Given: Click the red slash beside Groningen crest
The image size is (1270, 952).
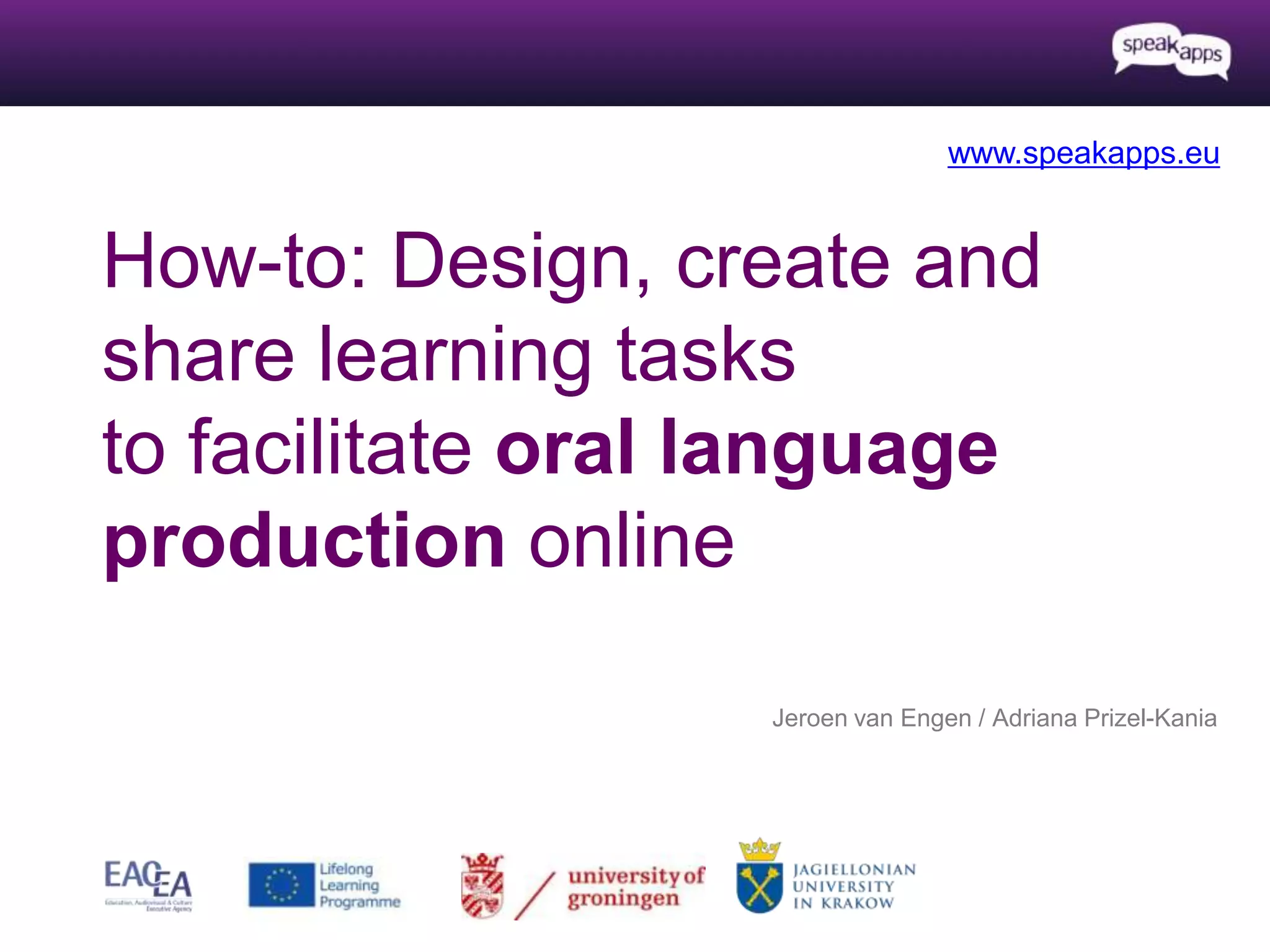Looking at the screenshot, I should click(535, 896).
